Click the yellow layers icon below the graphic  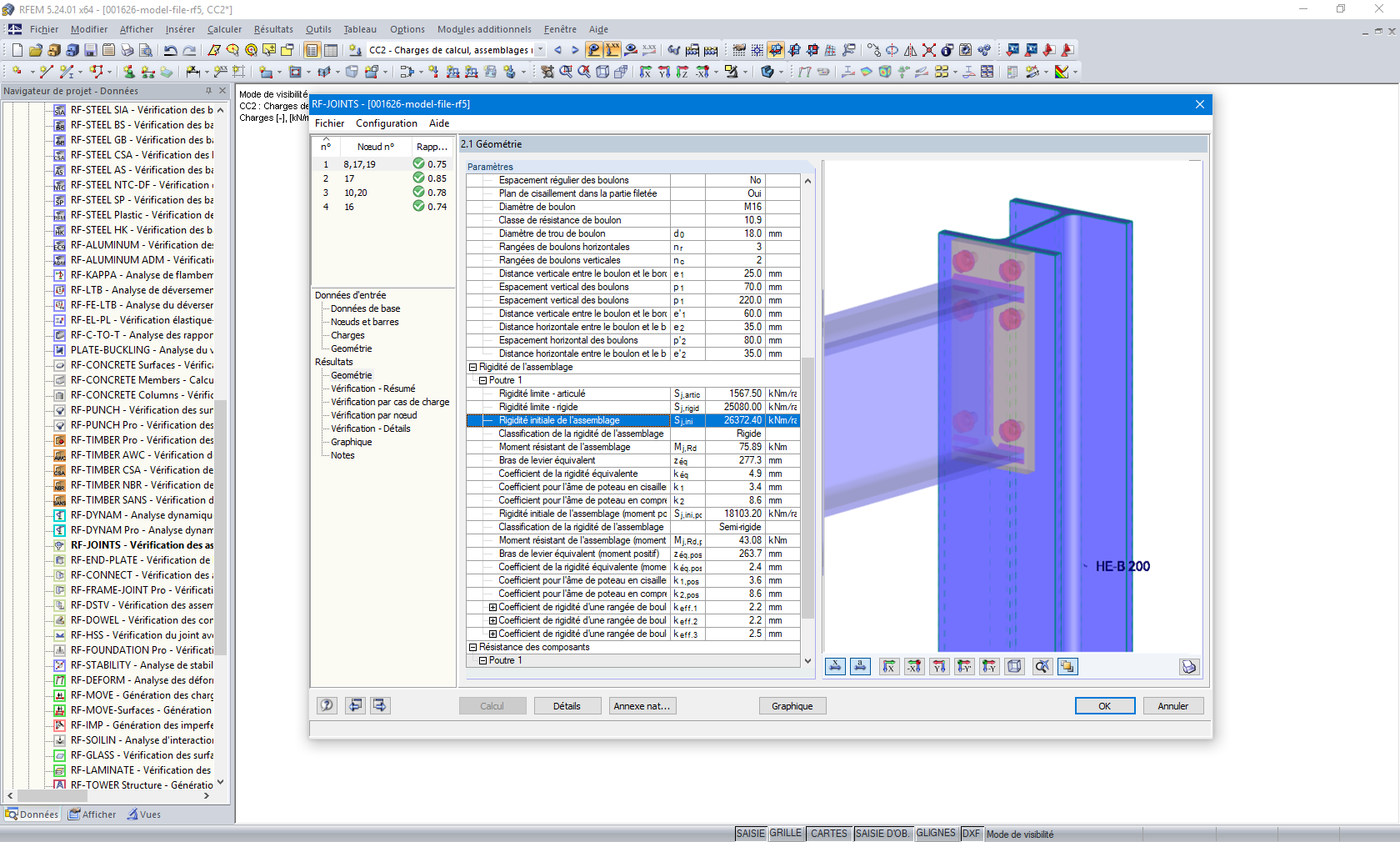1067,666
